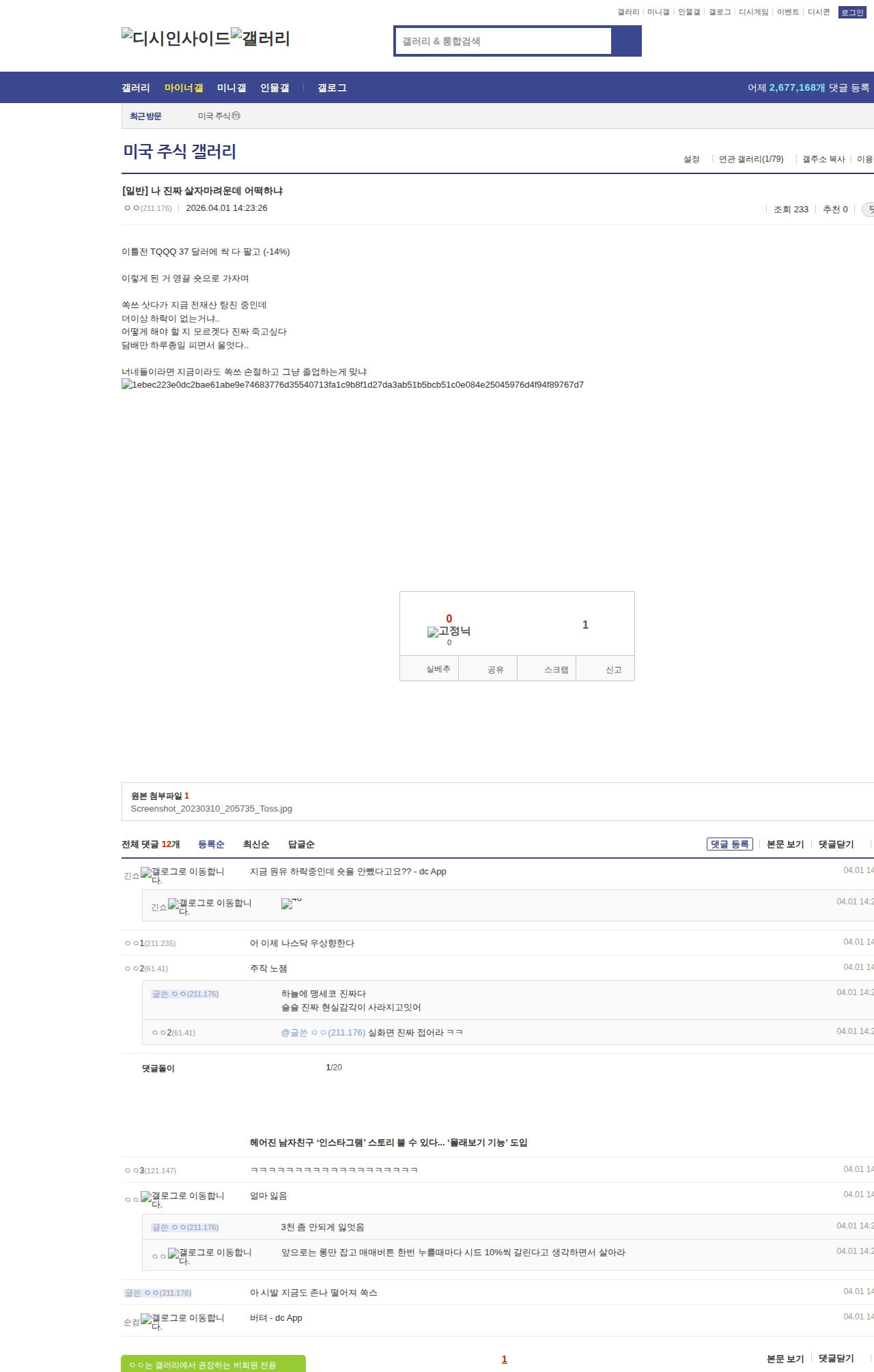This screenshot has height=1372, width=874.
Task: Select 갤로그 in the blue navigation bar
Action: [x=332, y=88]
